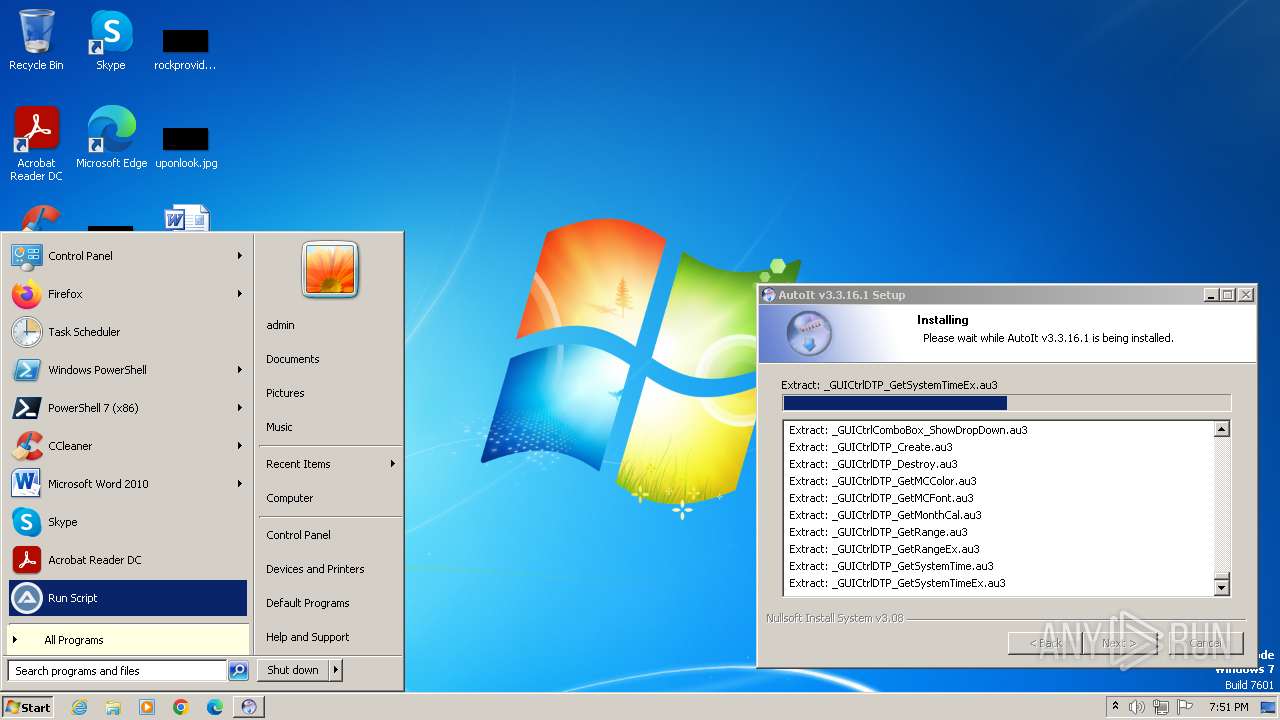Click Internet Explorer taskbar icon
This screenshot has height=720, width=1280.
(x=79, y=707)
